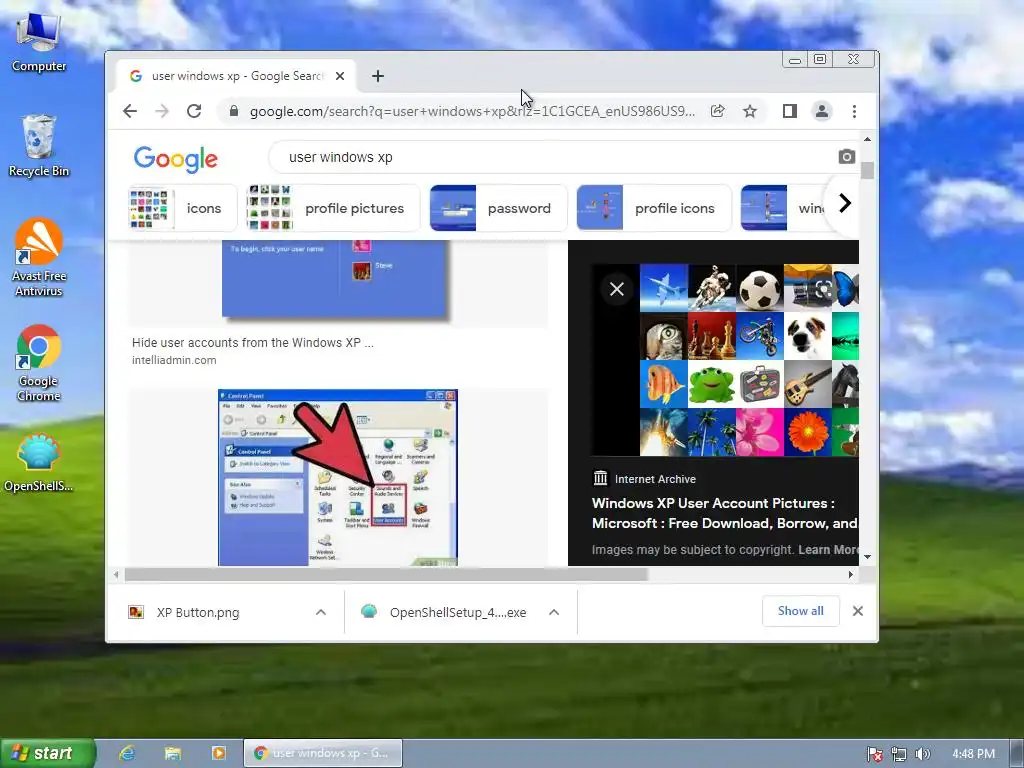
Task: Click the security flag tray icon
Action: pos(874,754)
